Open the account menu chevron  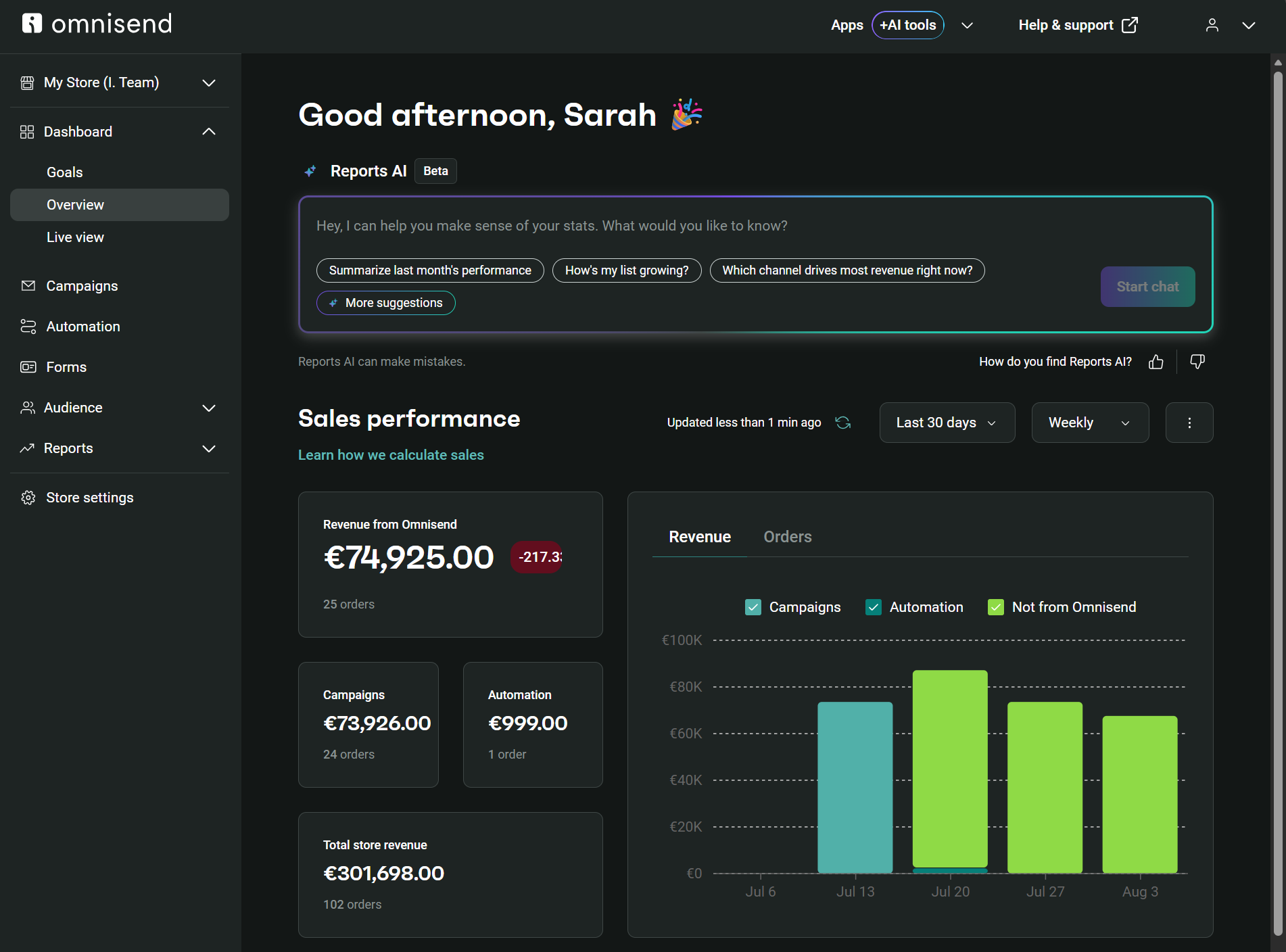(1249, 26)
